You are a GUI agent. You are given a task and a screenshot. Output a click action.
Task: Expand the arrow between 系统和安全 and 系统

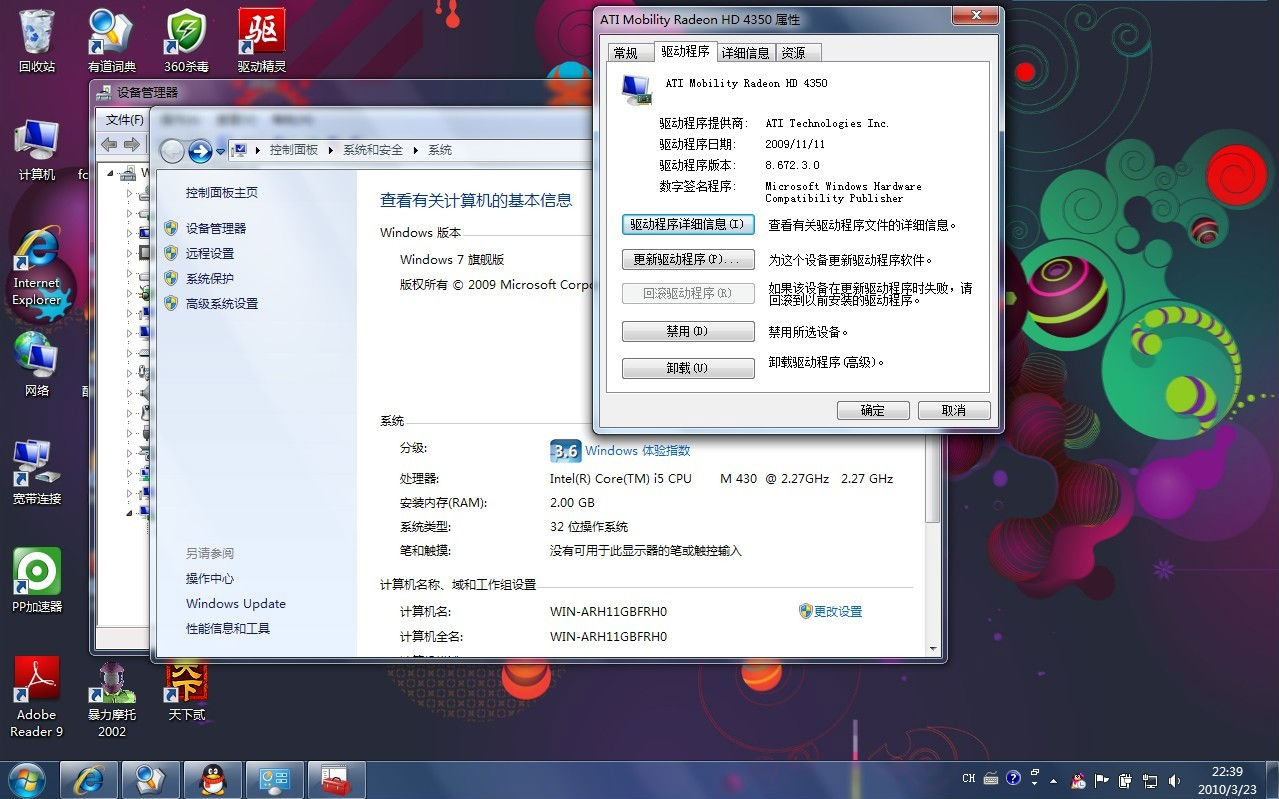(416, 150)
